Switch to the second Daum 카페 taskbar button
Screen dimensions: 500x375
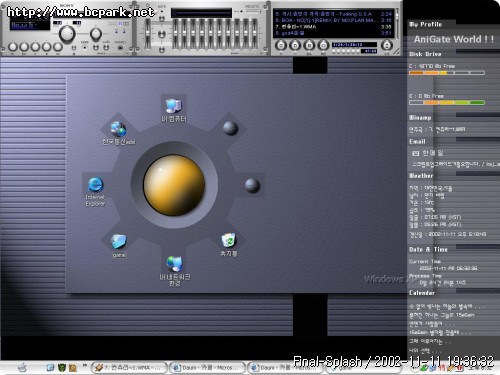(287, 368)
